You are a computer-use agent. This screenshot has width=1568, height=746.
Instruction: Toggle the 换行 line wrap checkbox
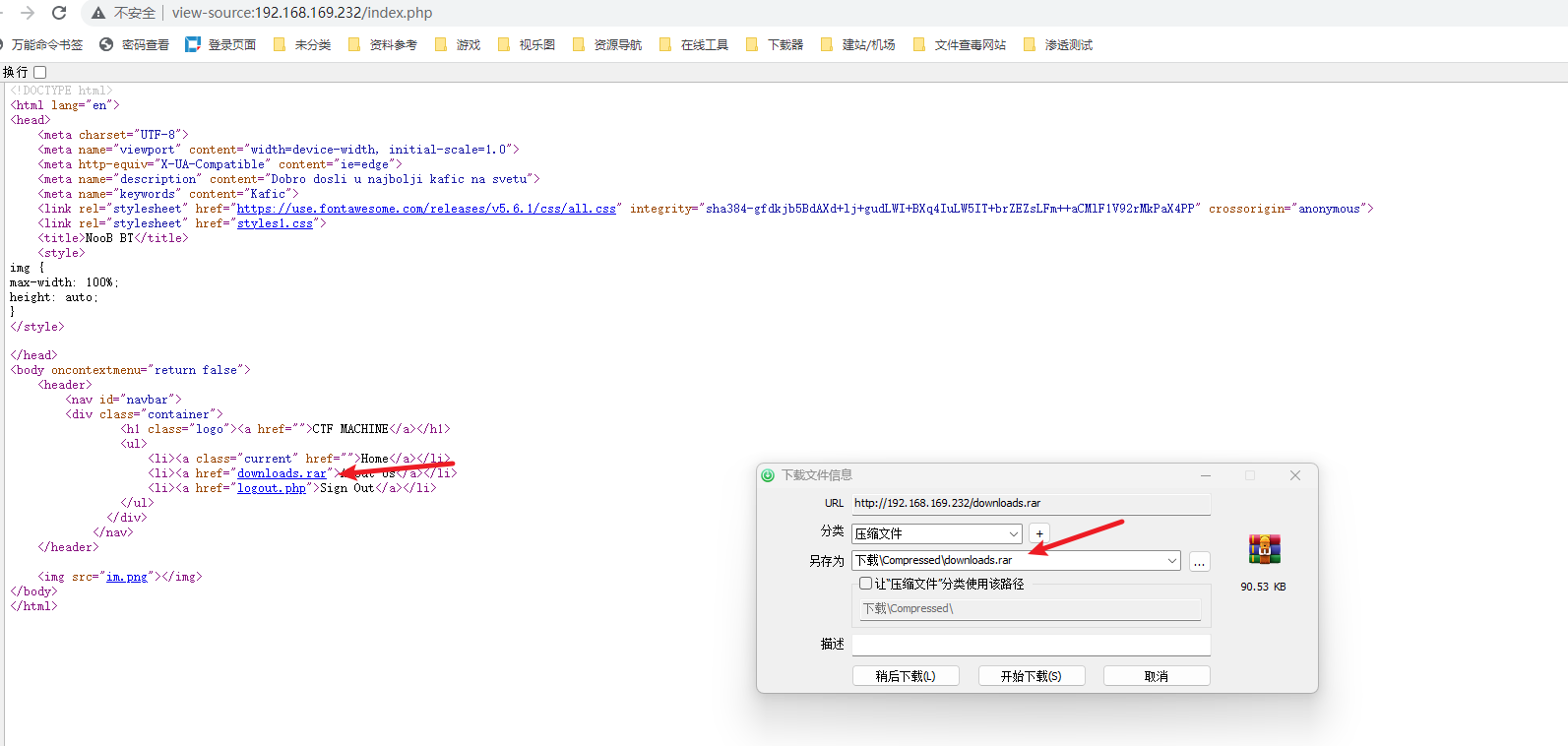click(x=40, y=72)
